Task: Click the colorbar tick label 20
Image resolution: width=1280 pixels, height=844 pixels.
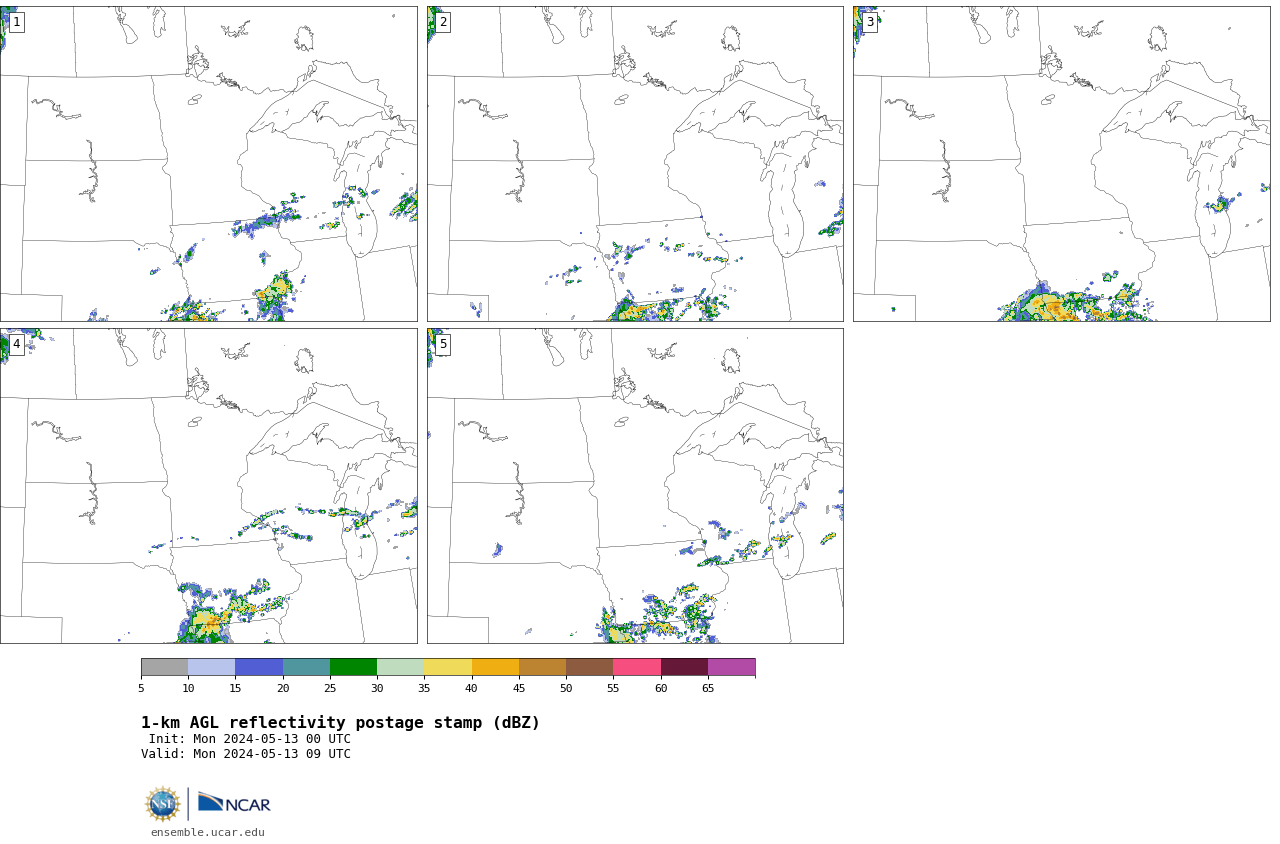Action: pyautogui.click(x=283, y=688)
